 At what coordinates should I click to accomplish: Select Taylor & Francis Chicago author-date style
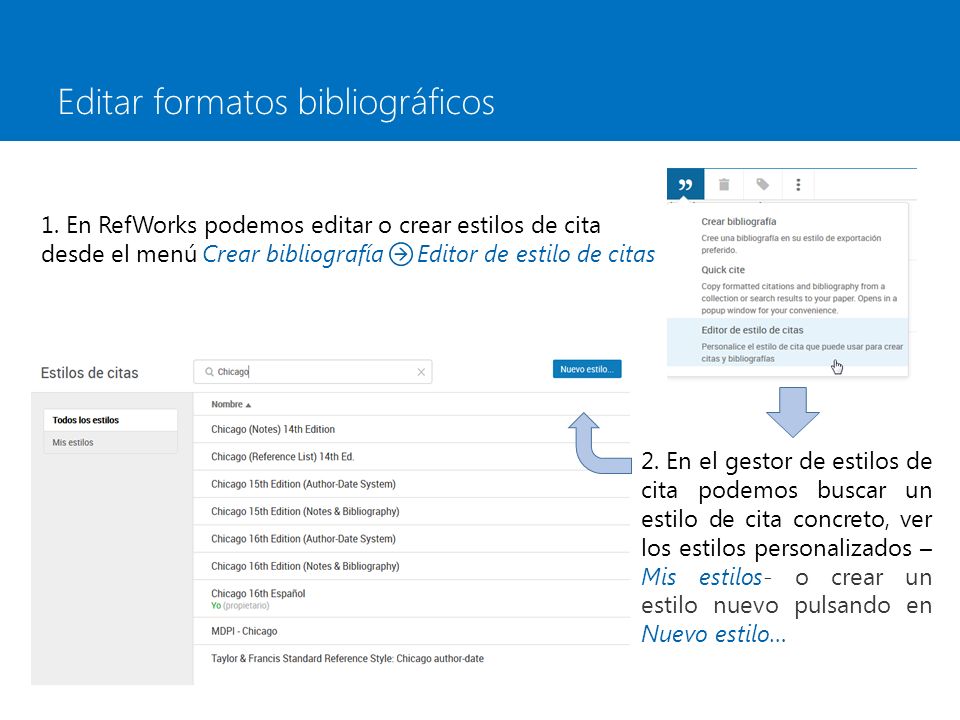click(x=411, y=659)
